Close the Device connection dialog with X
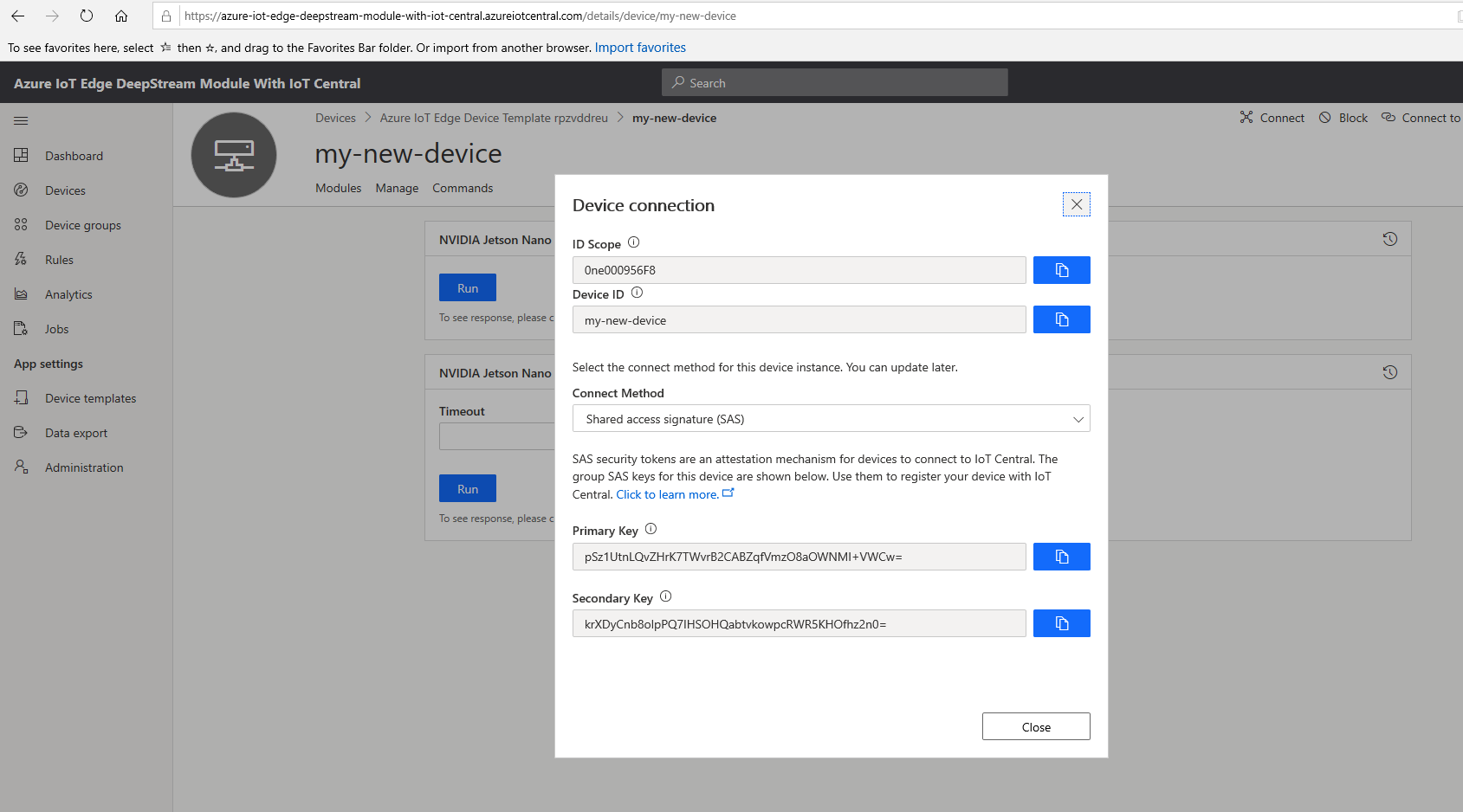The width and height of the screenshot is (1463, 812). point(1077,204)
